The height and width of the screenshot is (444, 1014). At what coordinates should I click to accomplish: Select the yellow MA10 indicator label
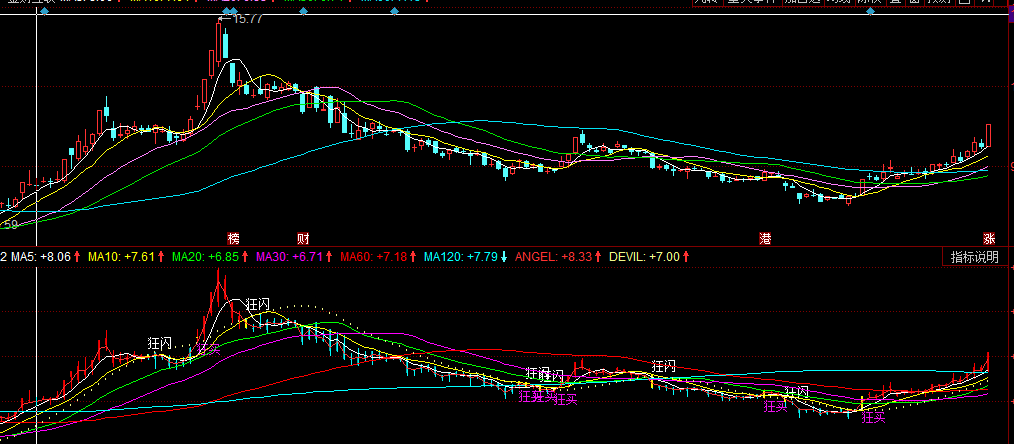[x=104, y=257]
